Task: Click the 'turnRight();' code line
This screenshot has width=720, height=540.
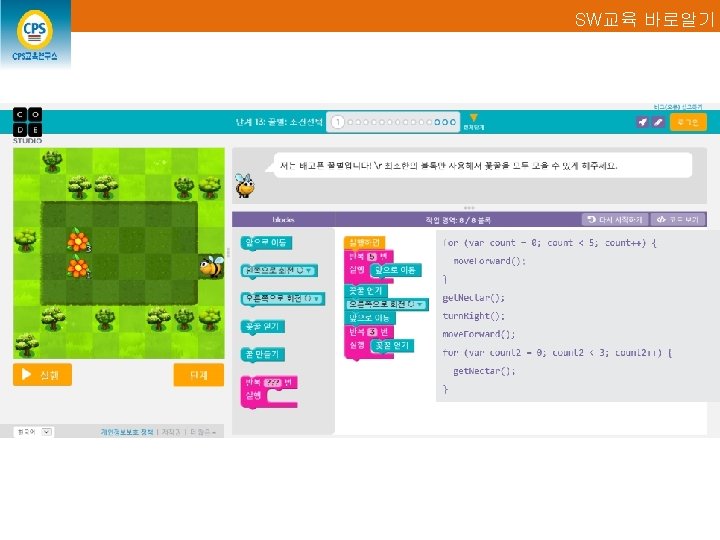Action: pyautogui.click(x=473, y=316)
